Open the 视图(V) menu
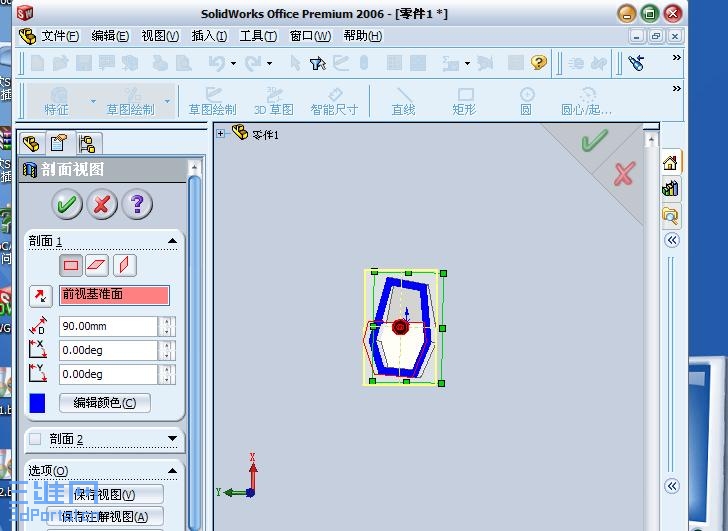Image resolution: width=728 pixels, height=531 pixels. (x=160, y=36)
